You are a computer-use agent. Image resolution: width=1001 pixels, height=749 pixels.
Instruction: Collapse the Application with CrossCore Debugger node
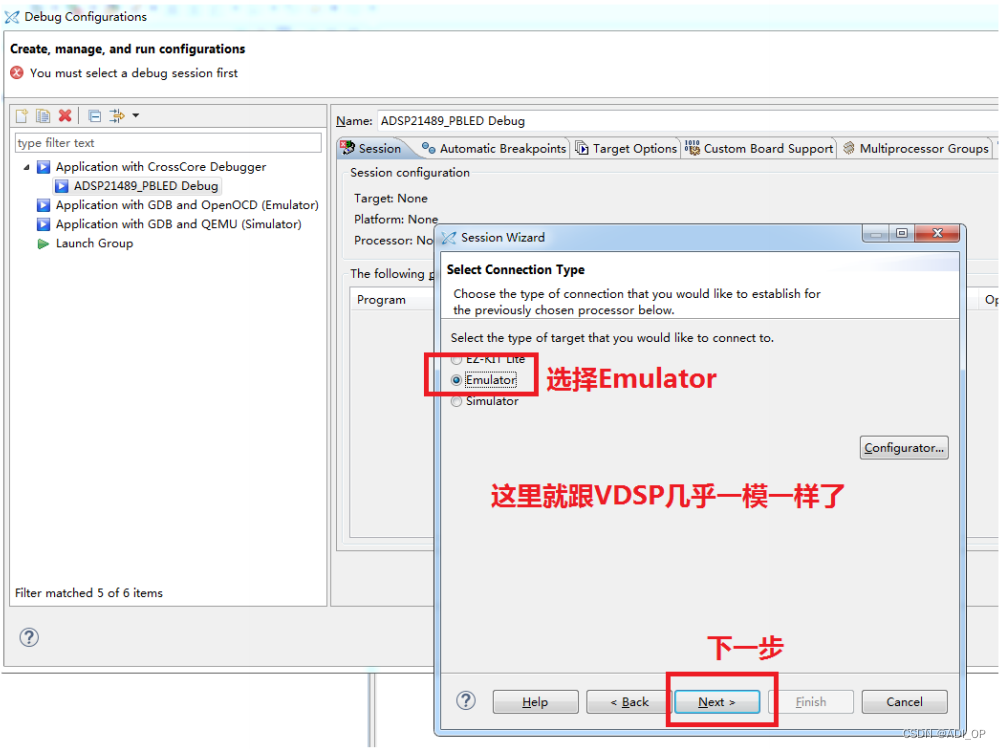coord(26,167)
